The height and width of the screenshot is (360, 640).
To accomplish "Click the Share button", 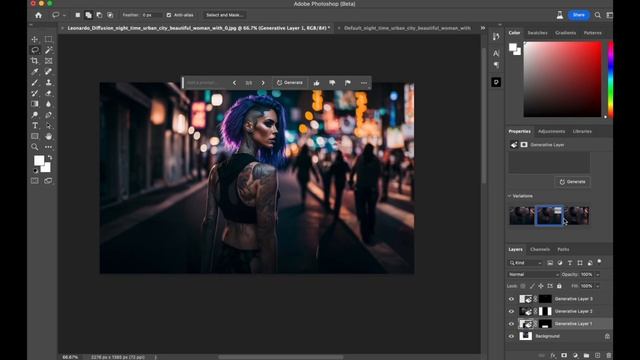I will click(x=578, y=15).
